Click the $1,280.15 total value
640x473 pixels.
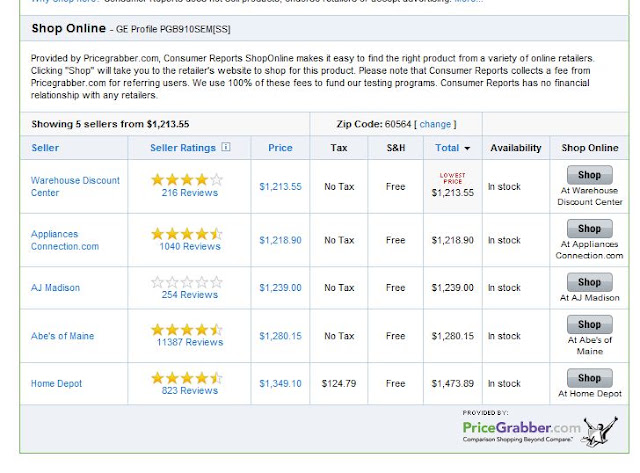[453, 336]
